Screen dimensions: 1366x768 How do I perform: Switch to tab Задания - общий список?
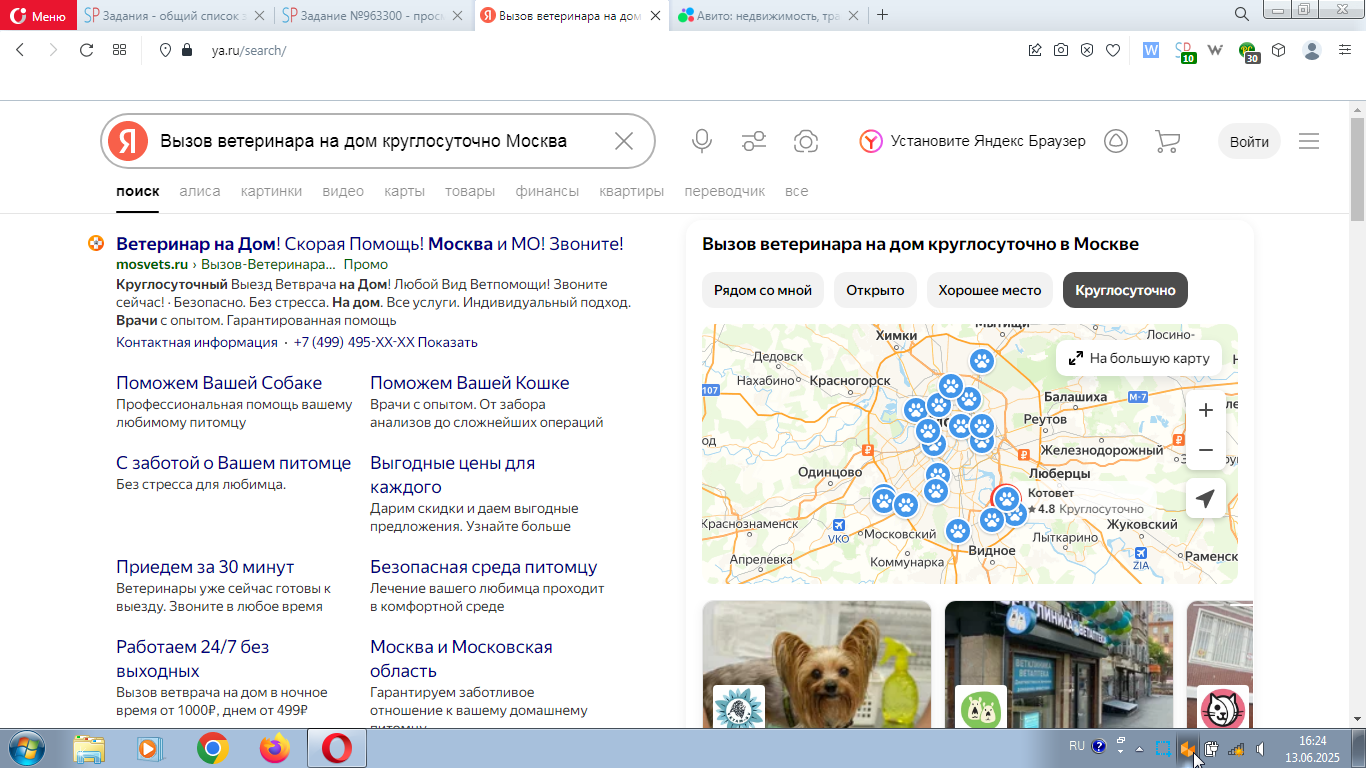coord(173,15)
